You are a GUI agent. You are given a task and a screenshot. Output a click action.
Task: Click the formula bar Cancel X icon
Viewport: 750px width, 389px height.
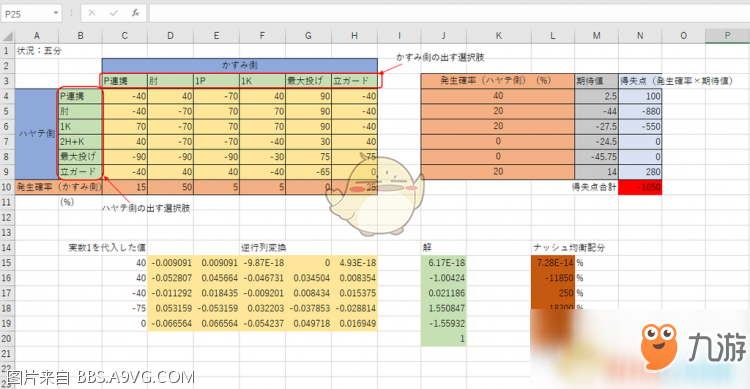92,13
